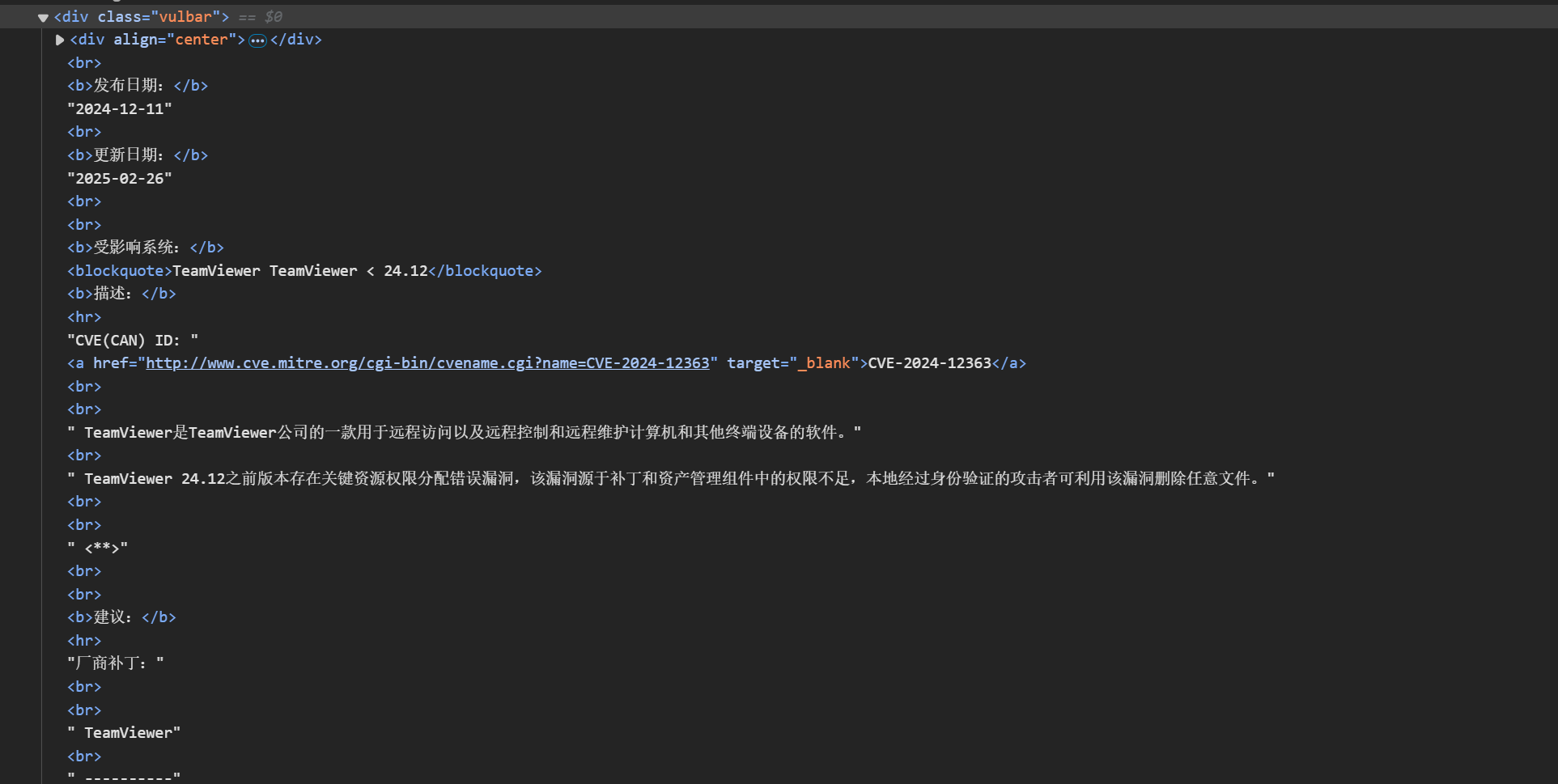The width and height of the screenshot is (1558, 784).
Task: Select the 建议 bold tag row
Action: 121,617
